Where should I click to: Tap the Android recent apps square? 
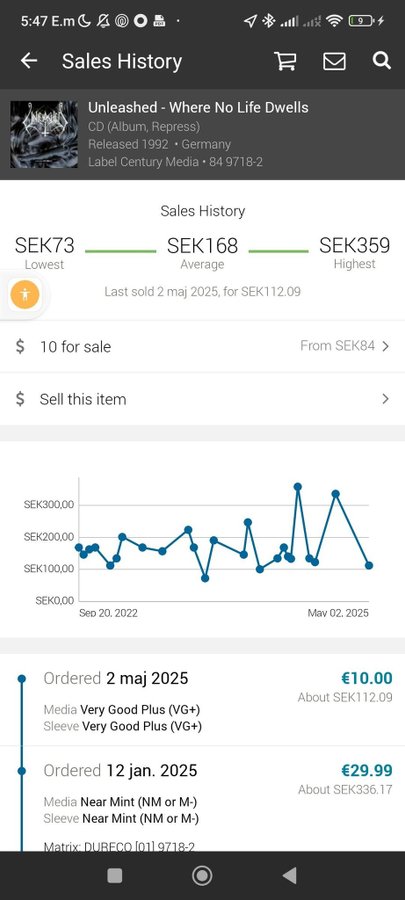[x=115, y=875]
